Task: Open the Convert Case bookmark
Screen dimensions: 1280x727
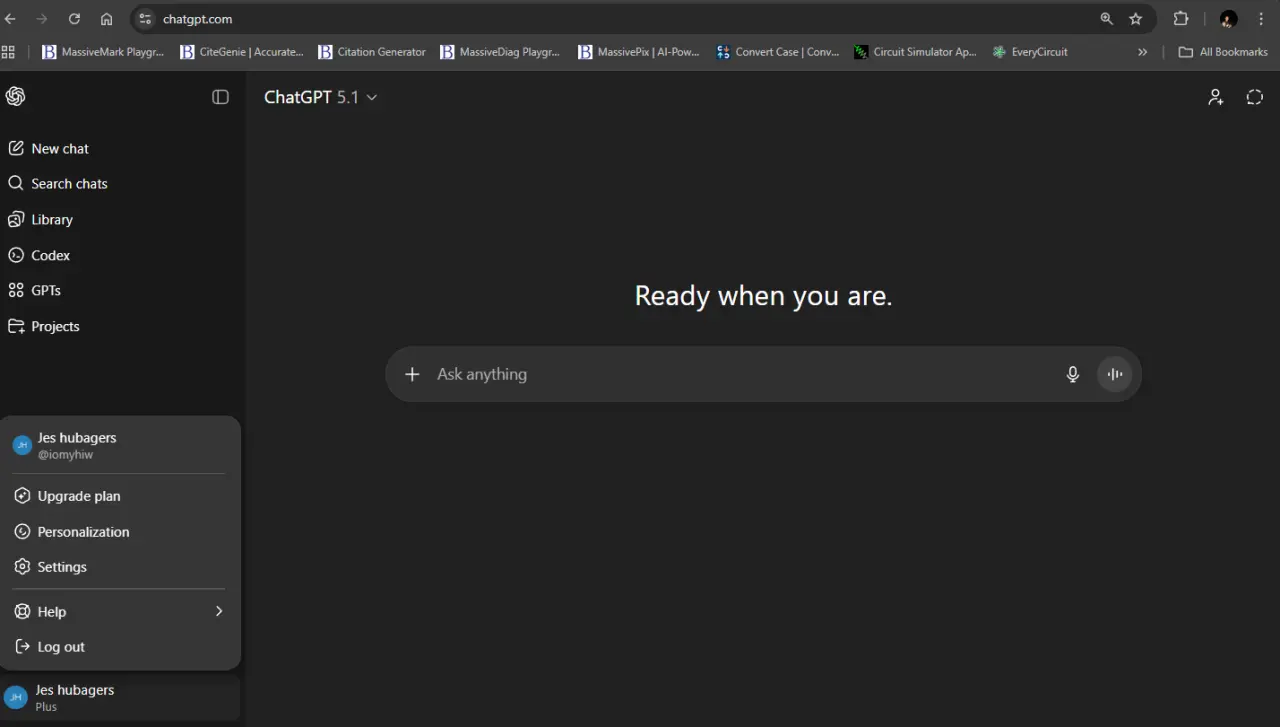Action: pyautogui.click(x=778, y=52)
